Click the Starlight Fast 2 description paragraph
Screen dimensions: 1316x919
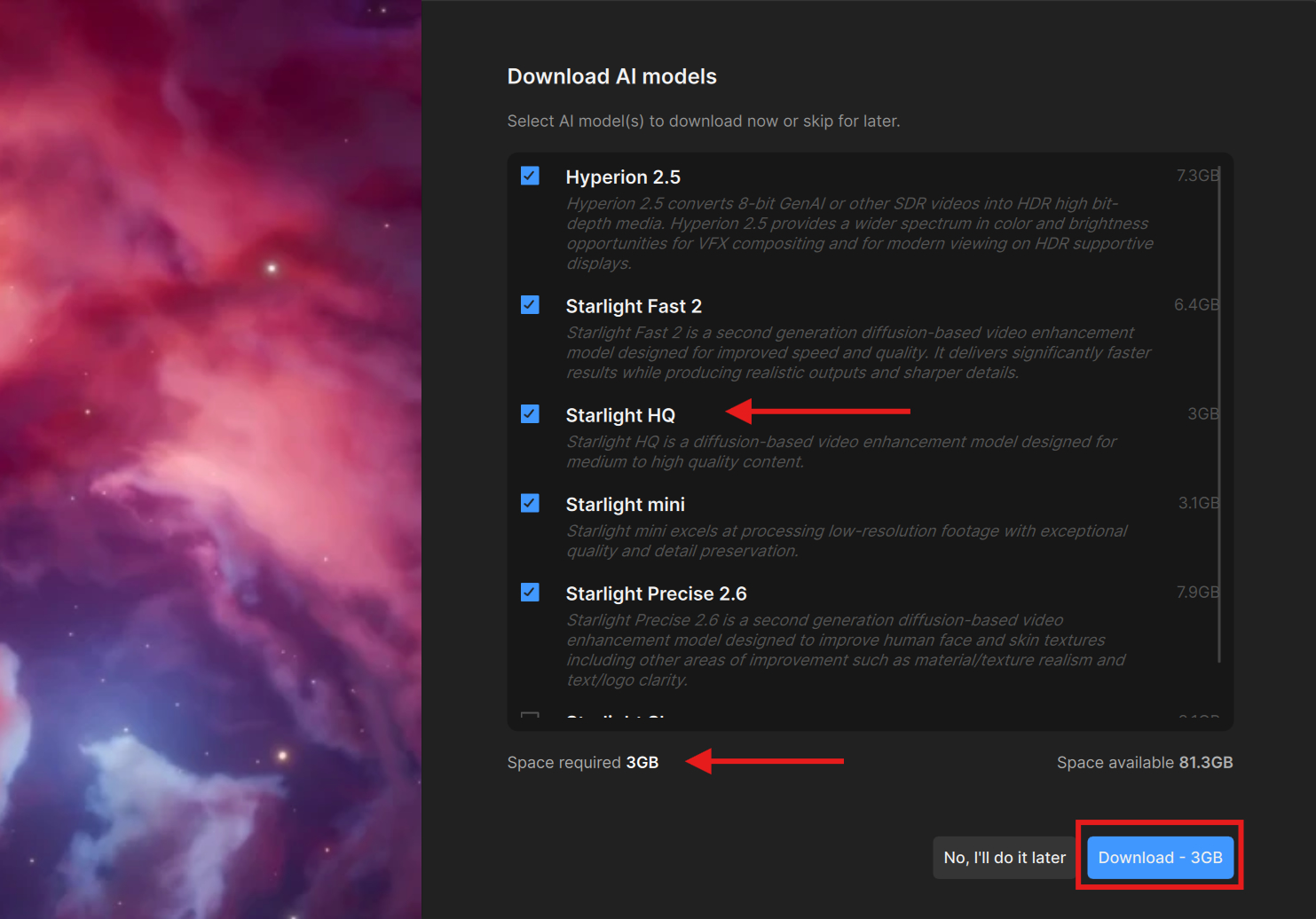859,352
